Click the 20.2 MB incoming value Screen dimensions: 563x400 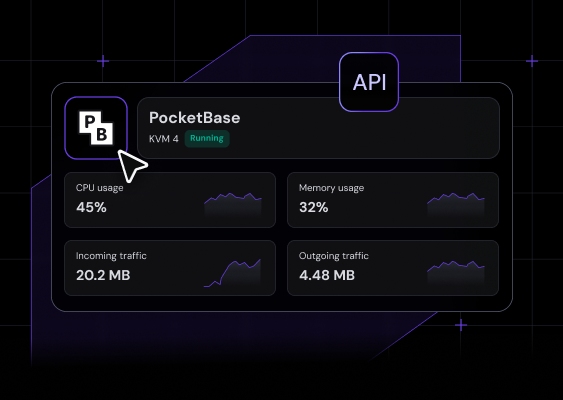pyautogui.click(x=103, y=275)
